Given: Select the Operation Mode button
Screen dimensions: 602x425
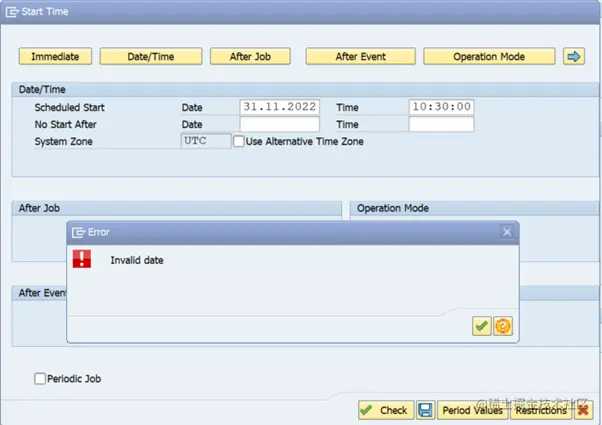Looking at the screenshot, I should point(489,56).
